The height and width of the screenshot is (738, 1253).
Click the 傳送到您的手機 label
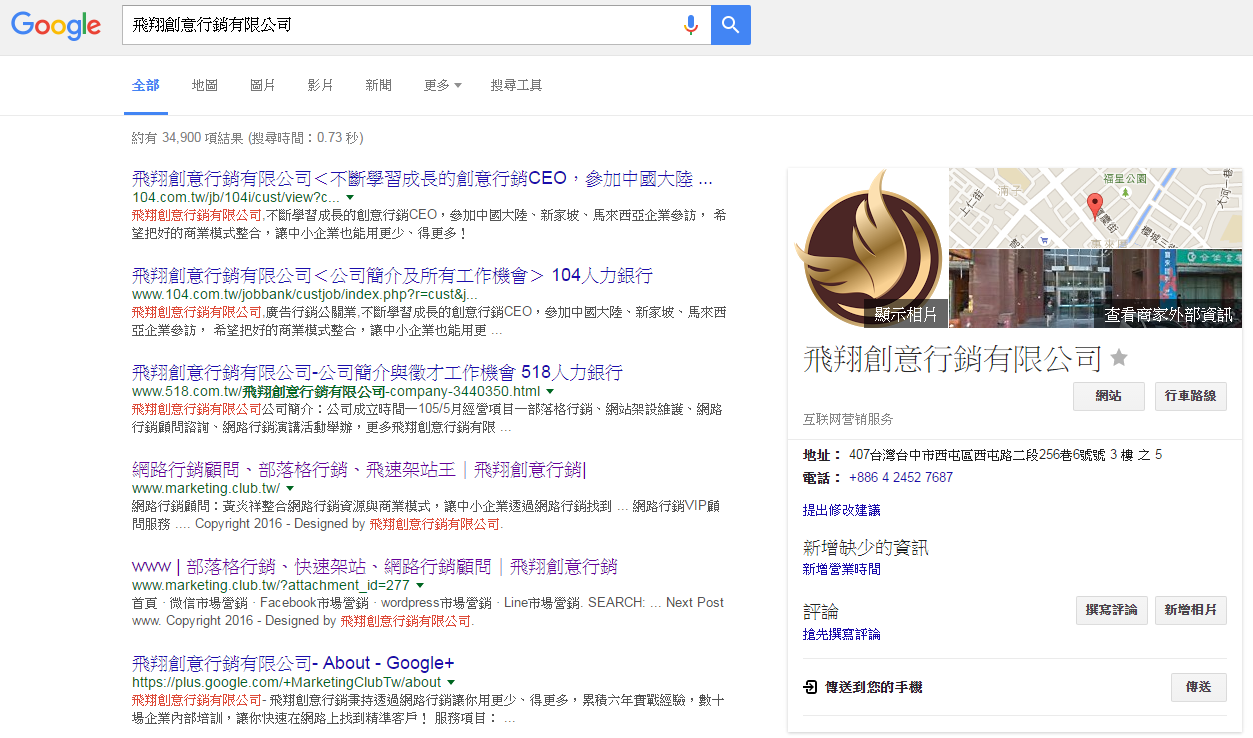pos(873,688)
